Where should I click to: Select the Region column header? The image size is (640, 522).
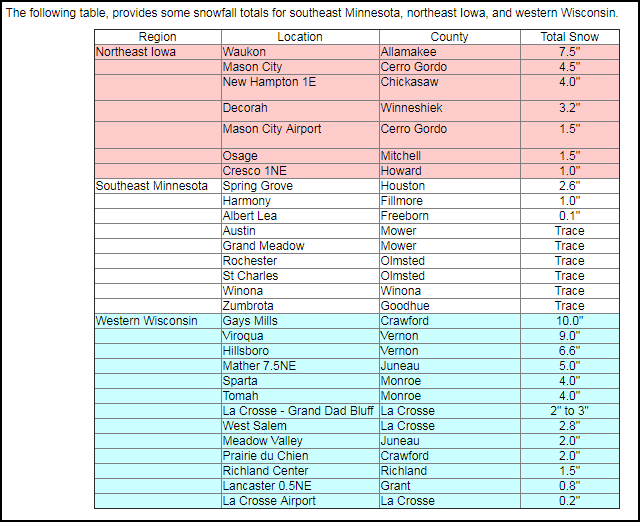158,37
